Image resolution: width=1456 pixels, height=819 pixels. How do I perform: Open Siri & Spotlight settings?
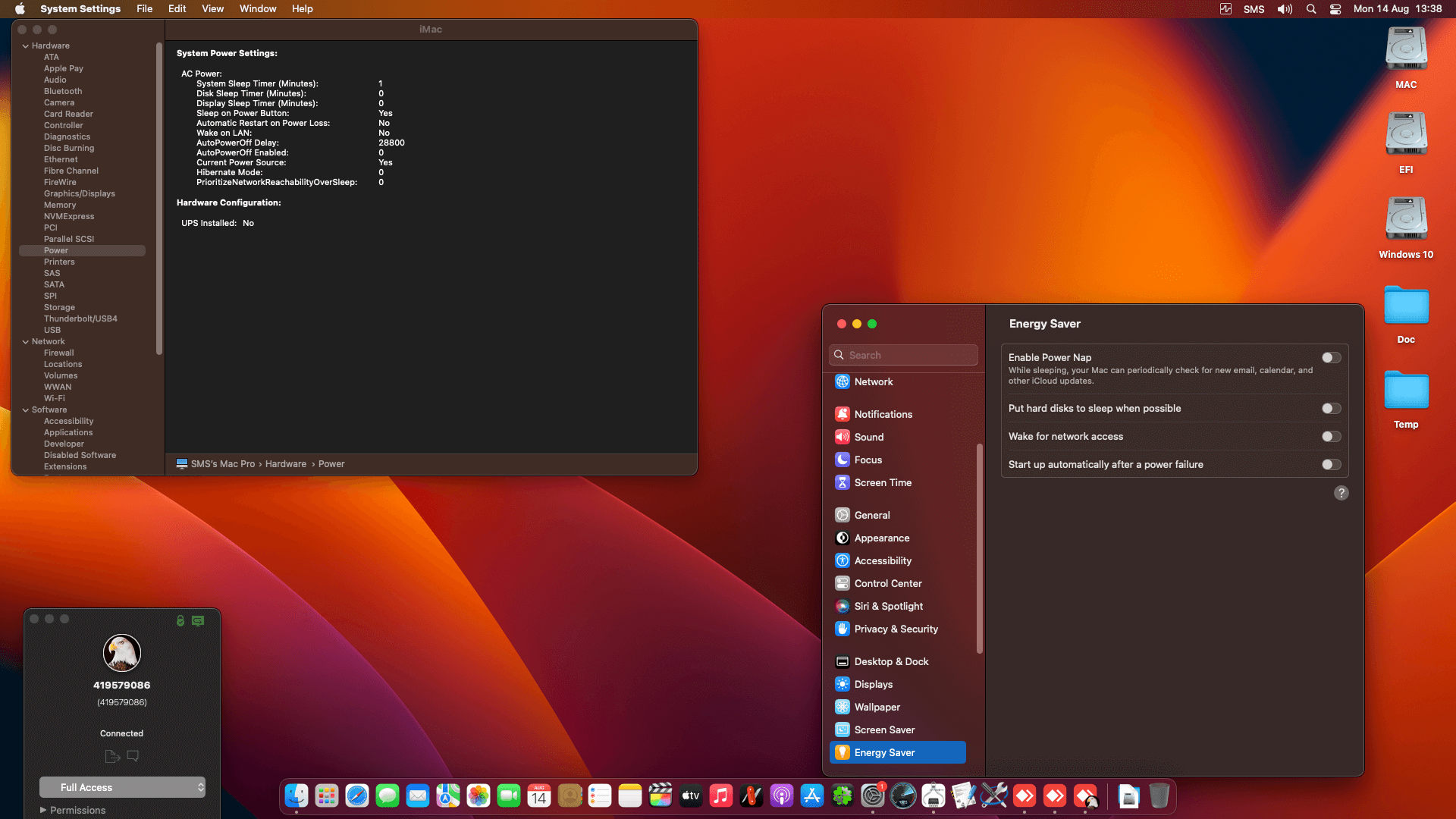(x=888, y=606)
